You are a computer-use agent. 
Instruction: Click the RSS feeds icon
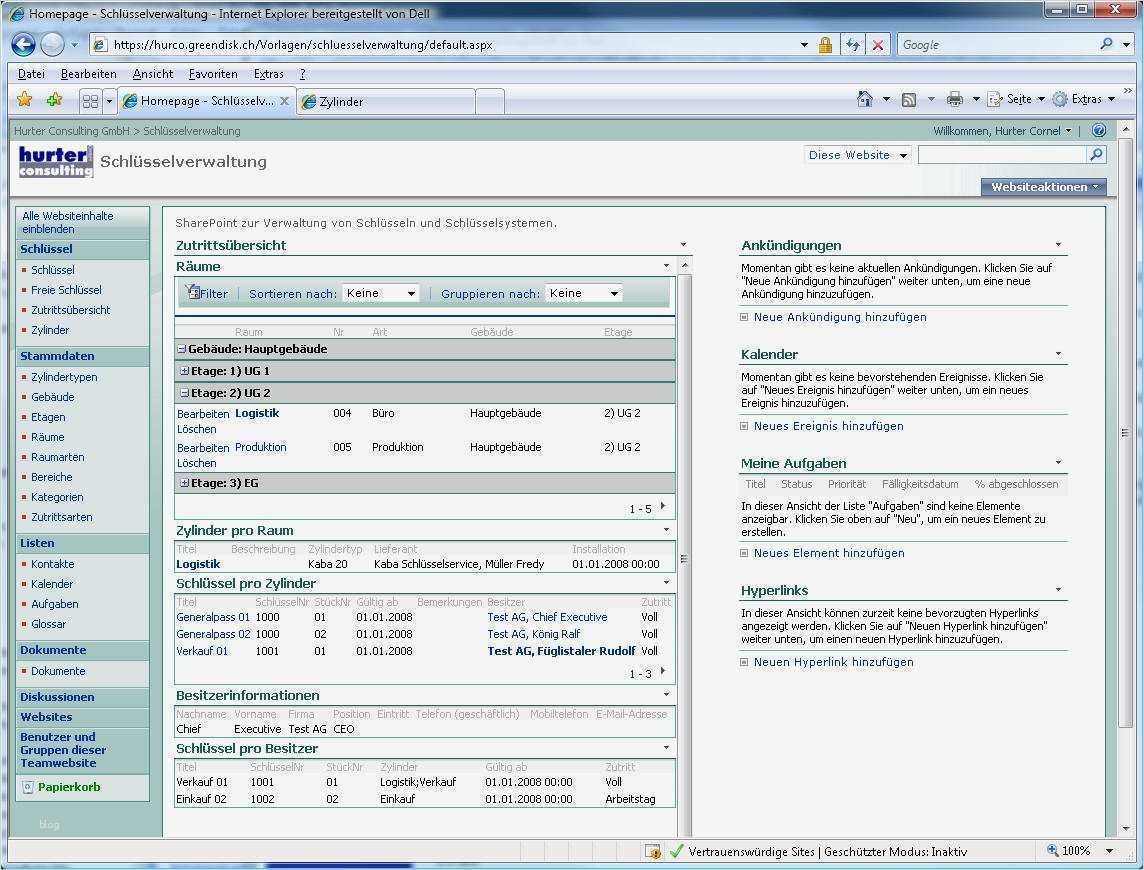click(909, 99)
